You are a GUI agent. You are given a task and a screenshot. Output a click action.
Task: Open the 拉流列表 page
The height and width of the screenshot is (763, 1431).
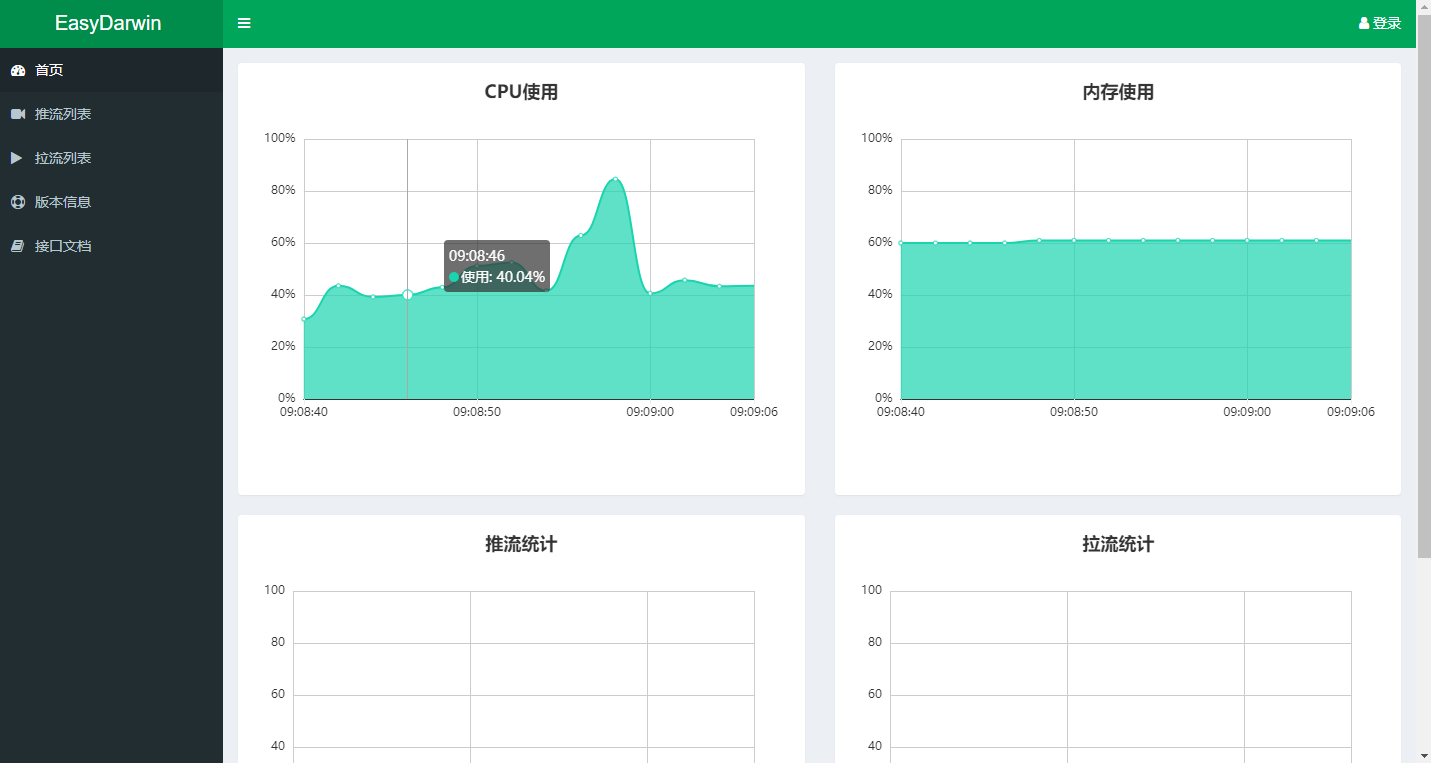[62, 157]
